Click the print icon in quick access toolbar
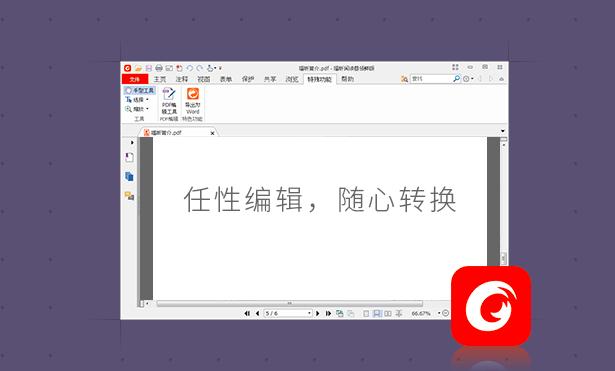This screenshot has height=371, width=615. (x=159, y=68)
